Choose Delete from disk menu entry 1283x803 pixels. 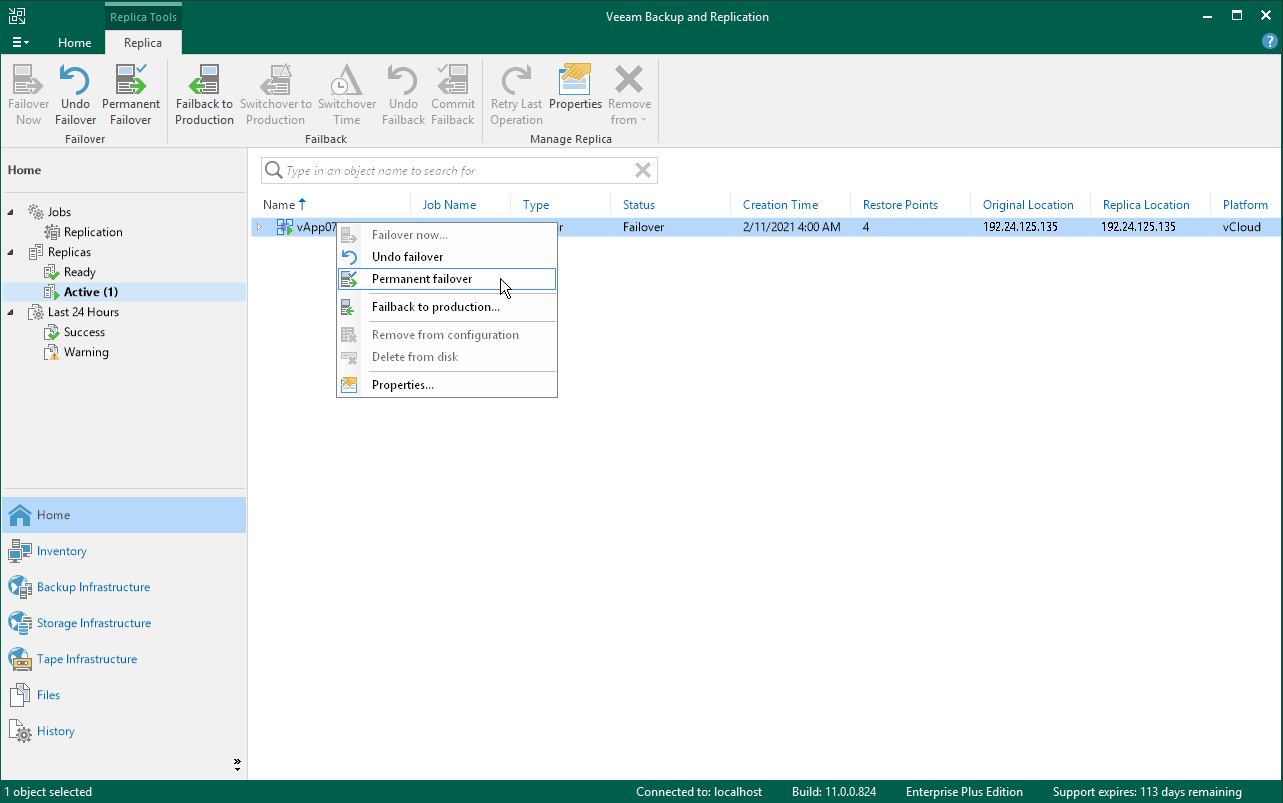coord(447,357)
